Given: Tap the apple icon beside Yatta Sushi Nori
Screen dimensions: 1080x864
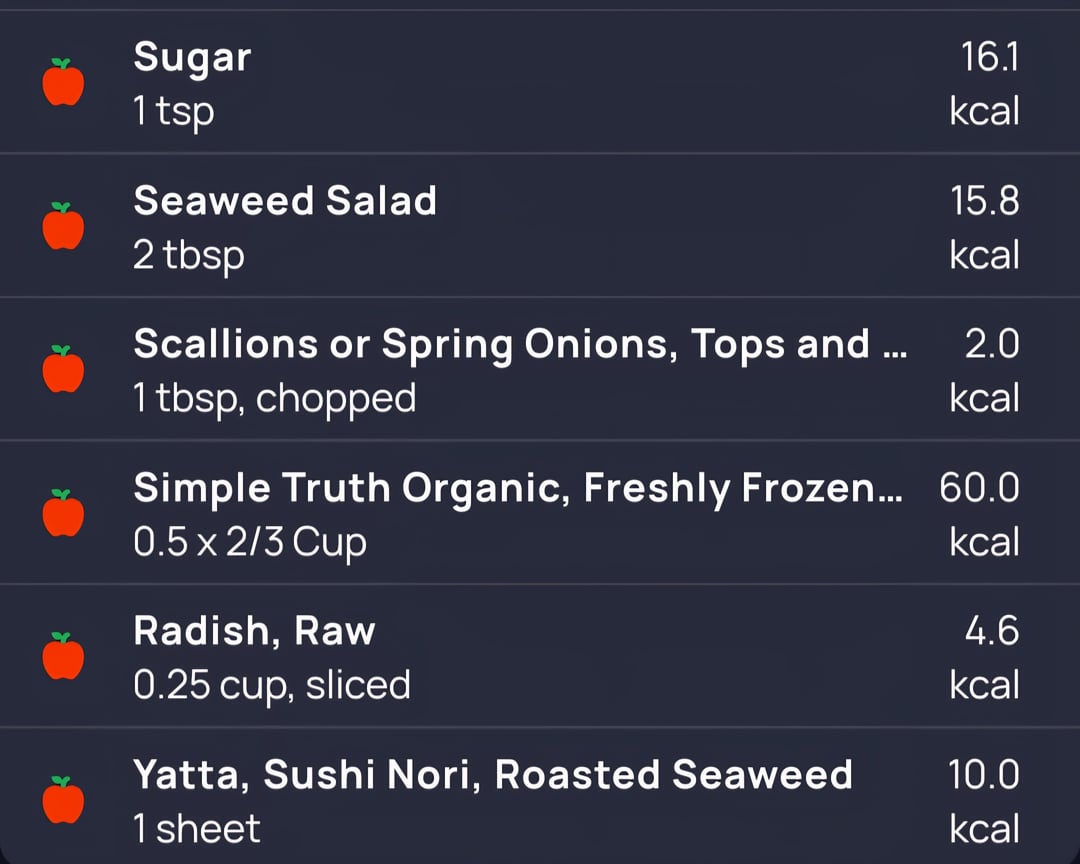Looking at the screenshot, I should coord(63,801).
